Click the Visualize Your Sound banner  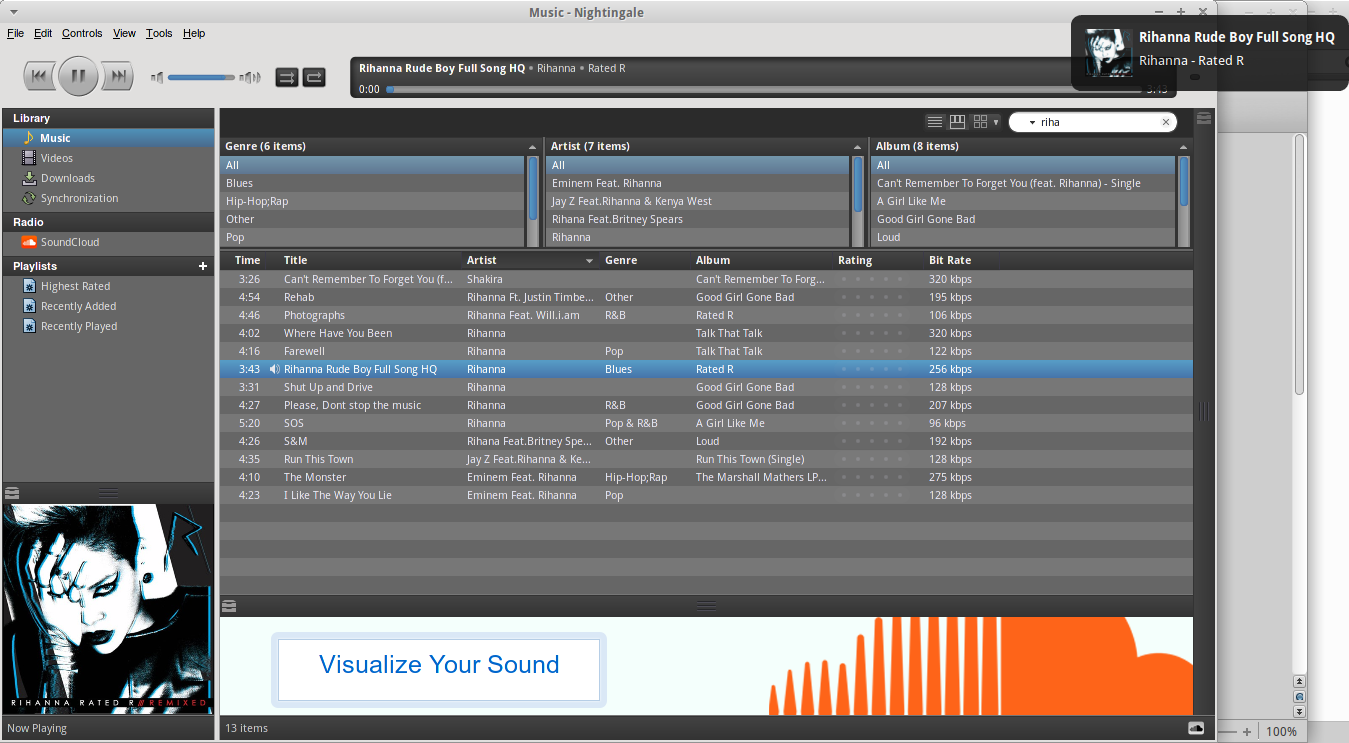click(x=439, y=670)
